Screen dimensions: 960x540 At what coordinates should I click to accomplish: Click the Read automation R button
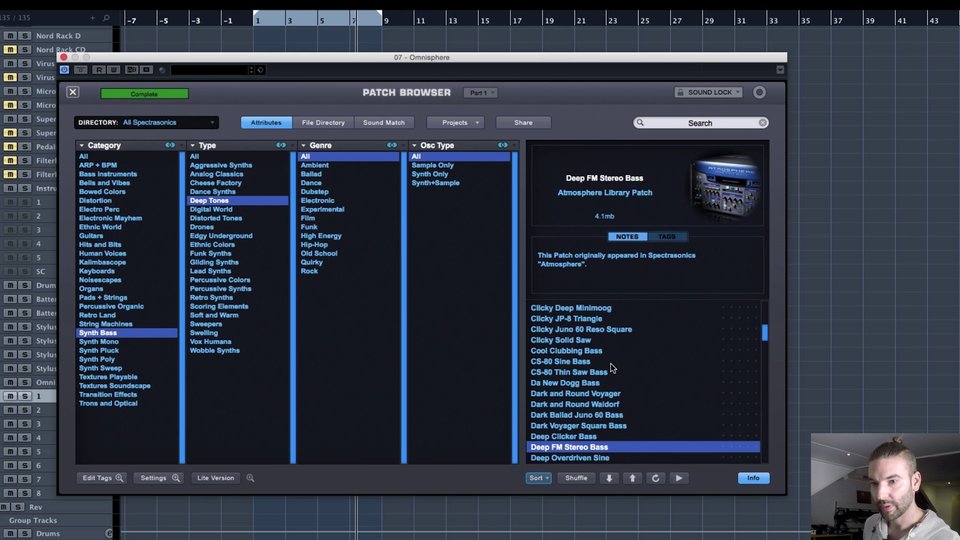(99, 70)
